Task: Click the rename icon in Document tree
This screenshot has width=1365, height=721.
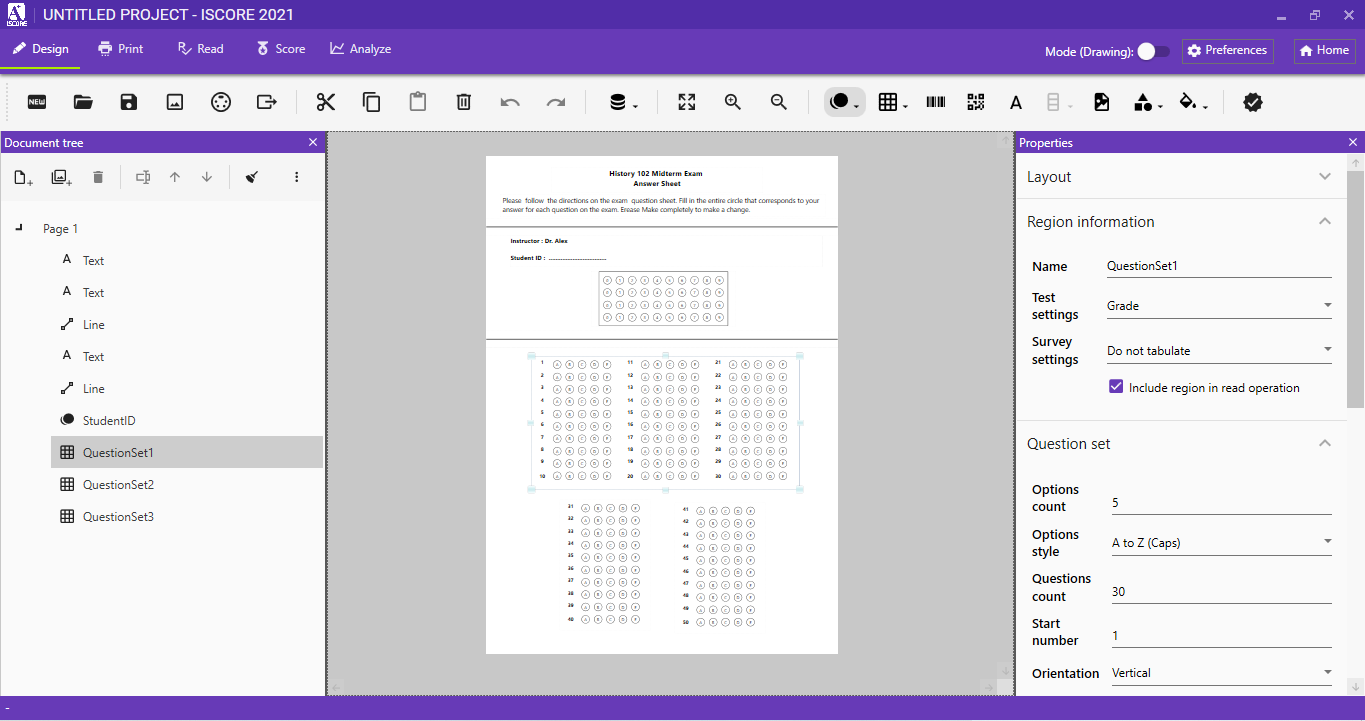Action: [x=143, y=177]
